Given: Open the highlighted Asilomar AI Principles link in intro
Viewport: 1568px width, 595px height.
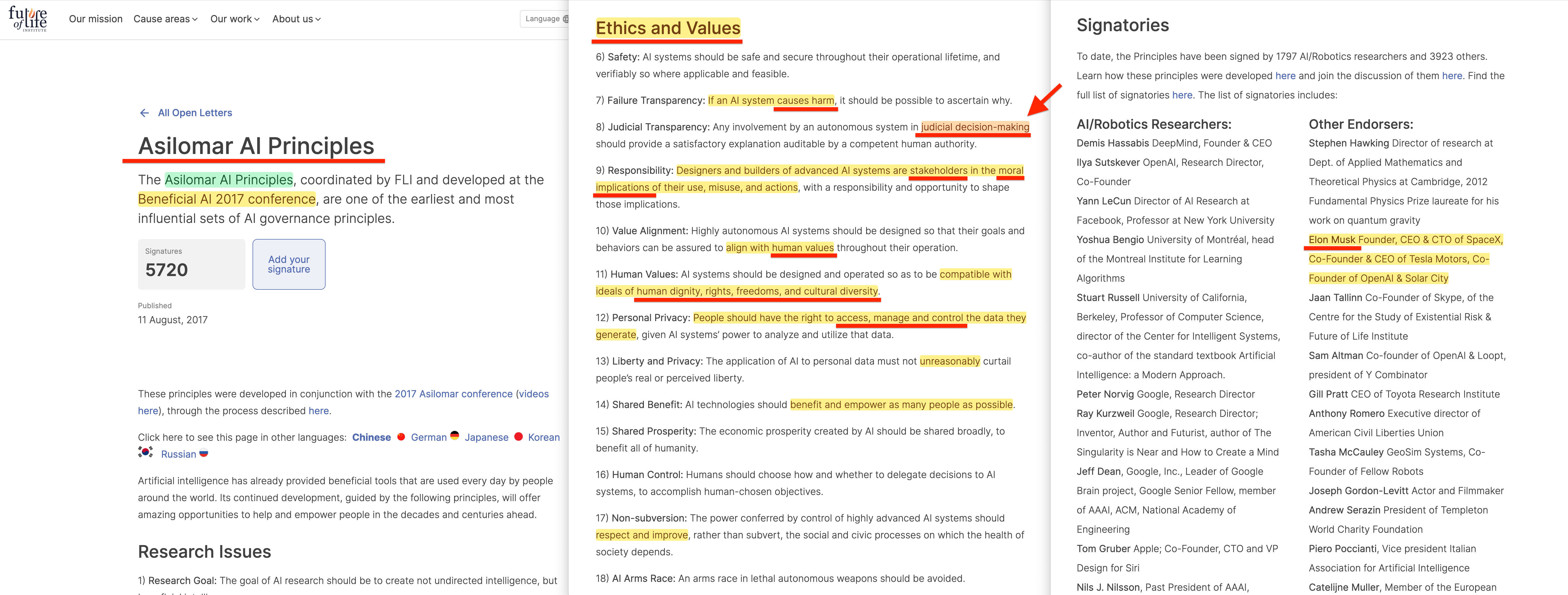Looking at the screenshot, I should coord(229,180).
